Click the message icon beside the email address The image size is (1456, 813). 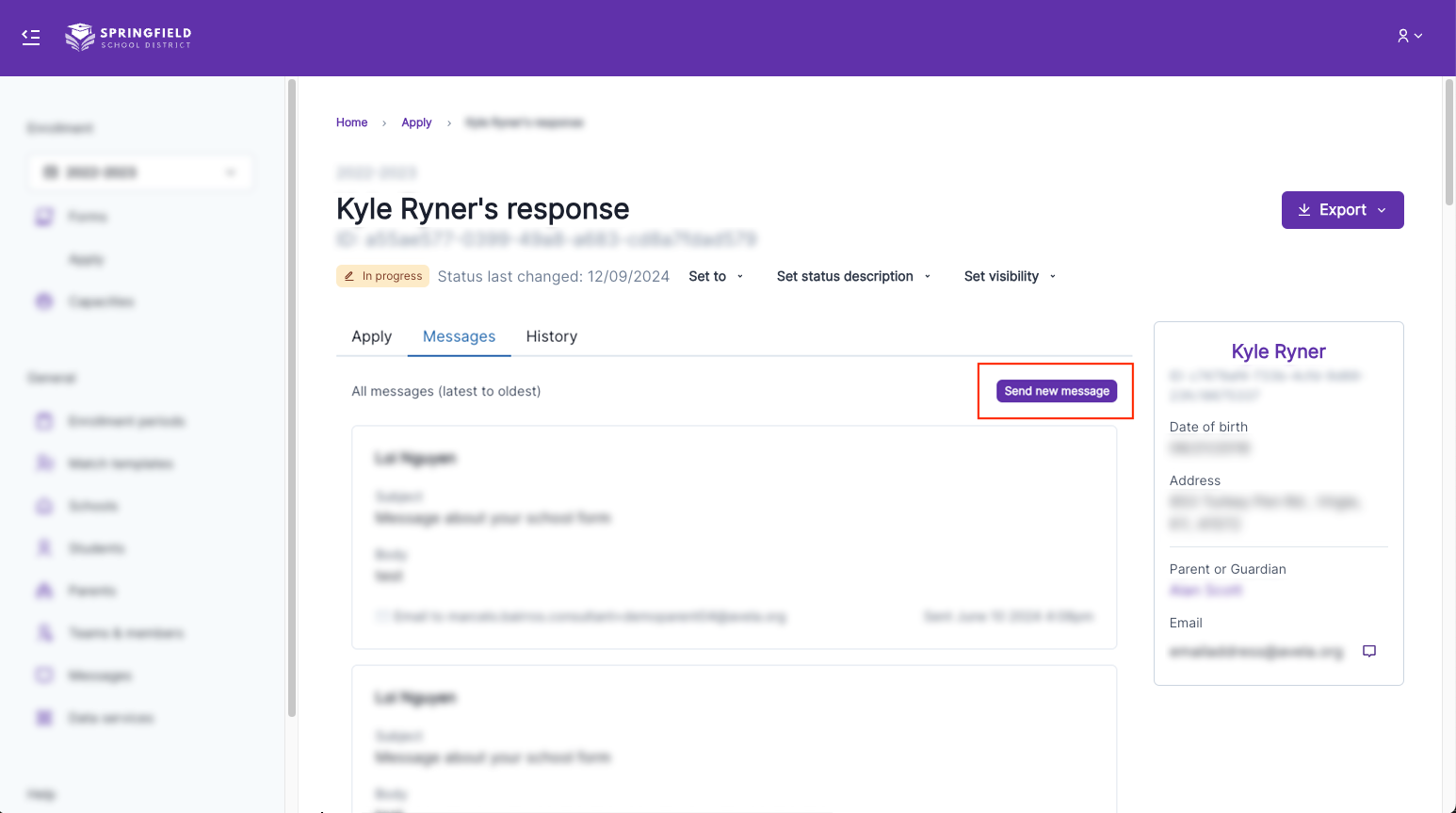[x=1369, y=651]
